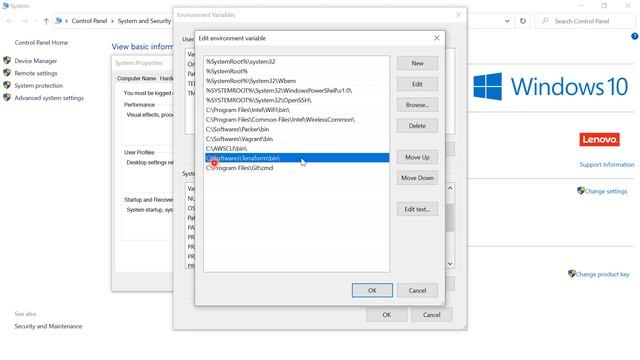Screen dimensions: 640x360
Task: Close the Edit environment variable dialog
Action: click(437, 38)
